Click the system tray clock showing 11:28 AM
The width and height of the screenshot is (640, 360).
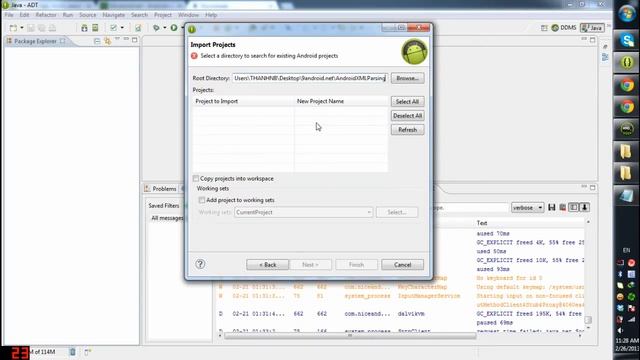click(x=627, y=340)
